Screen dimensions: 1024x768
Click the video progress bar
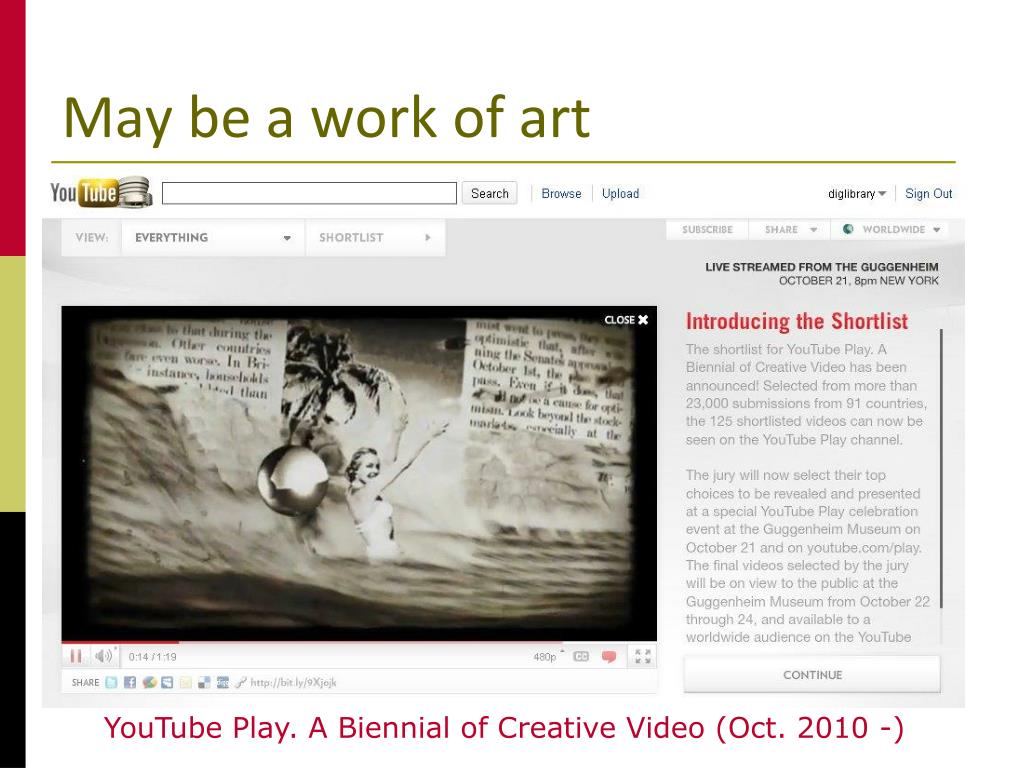pyautogui.click(x=359, y=643)
